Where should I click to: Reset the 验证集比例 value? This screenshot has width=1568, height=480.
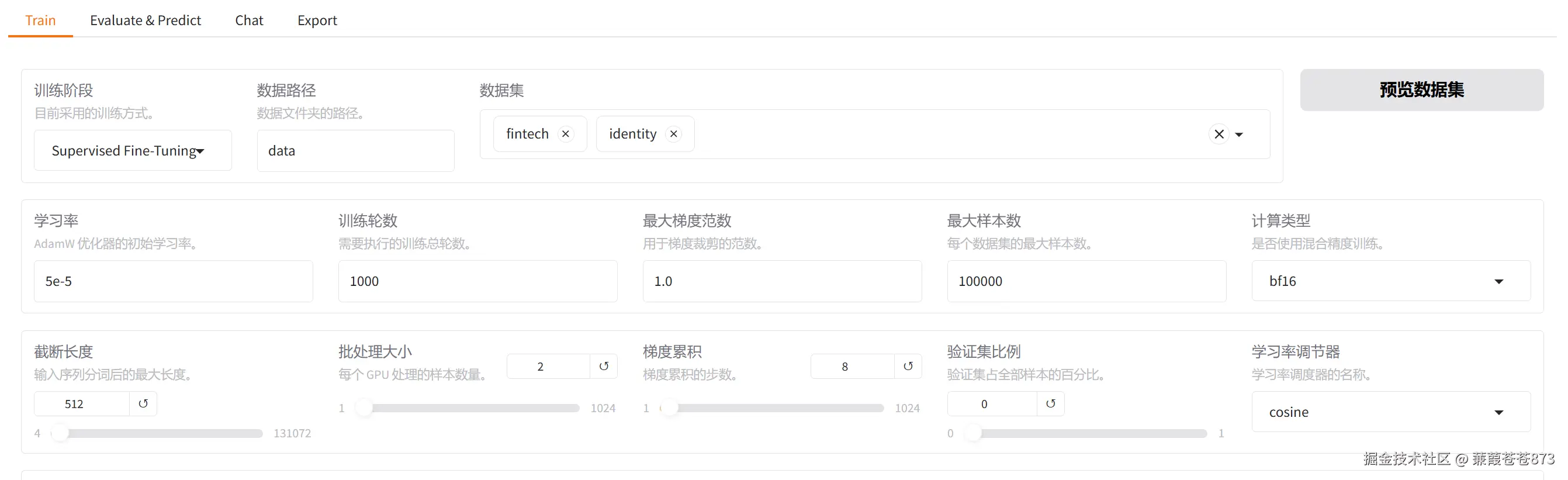[1051, 404]
